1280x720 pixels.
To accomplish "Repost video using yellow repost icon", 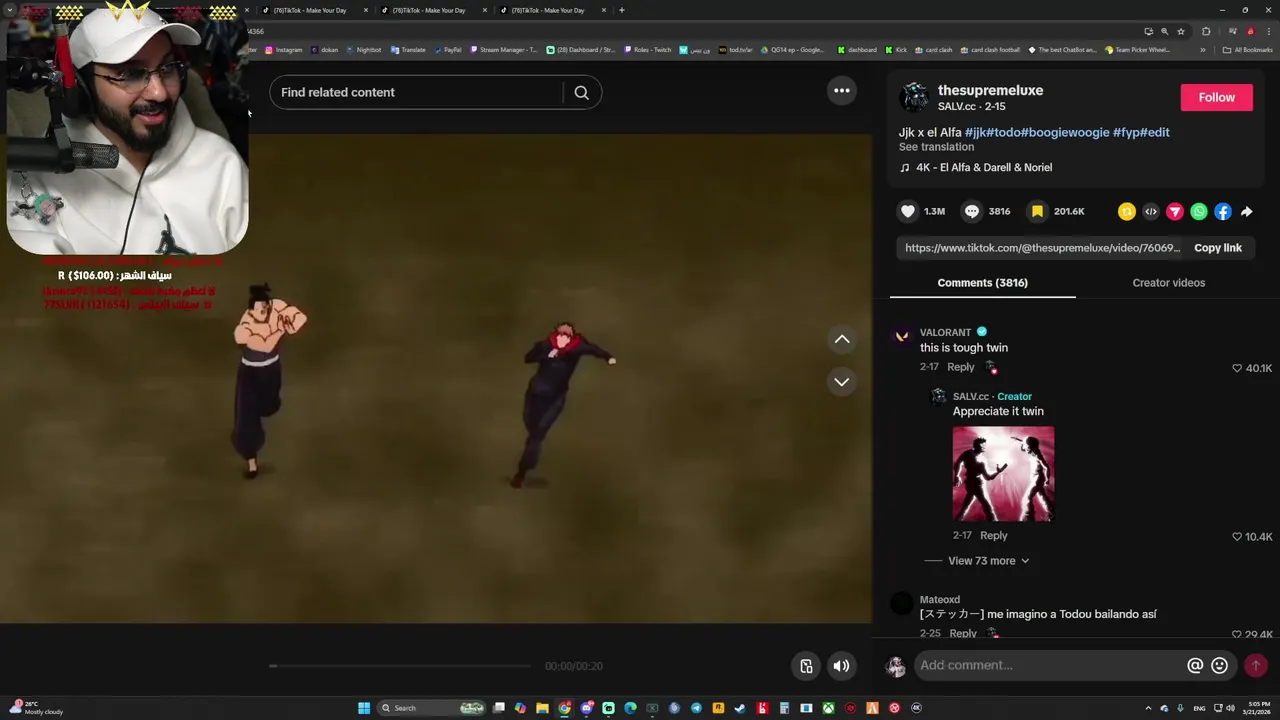I will (1127, 211).
